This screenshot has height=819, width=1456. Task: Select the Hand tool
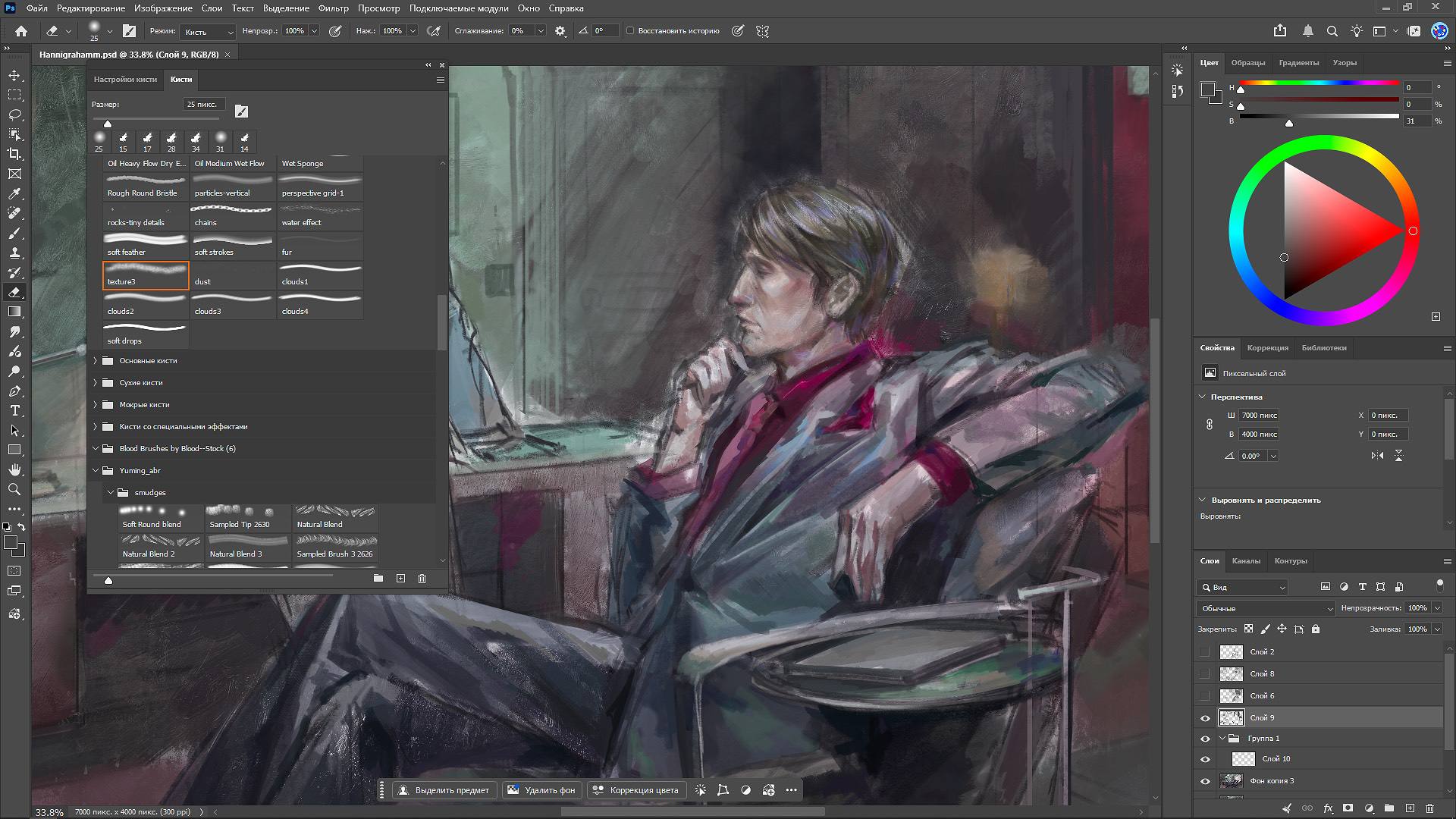[x=14, y=470]
